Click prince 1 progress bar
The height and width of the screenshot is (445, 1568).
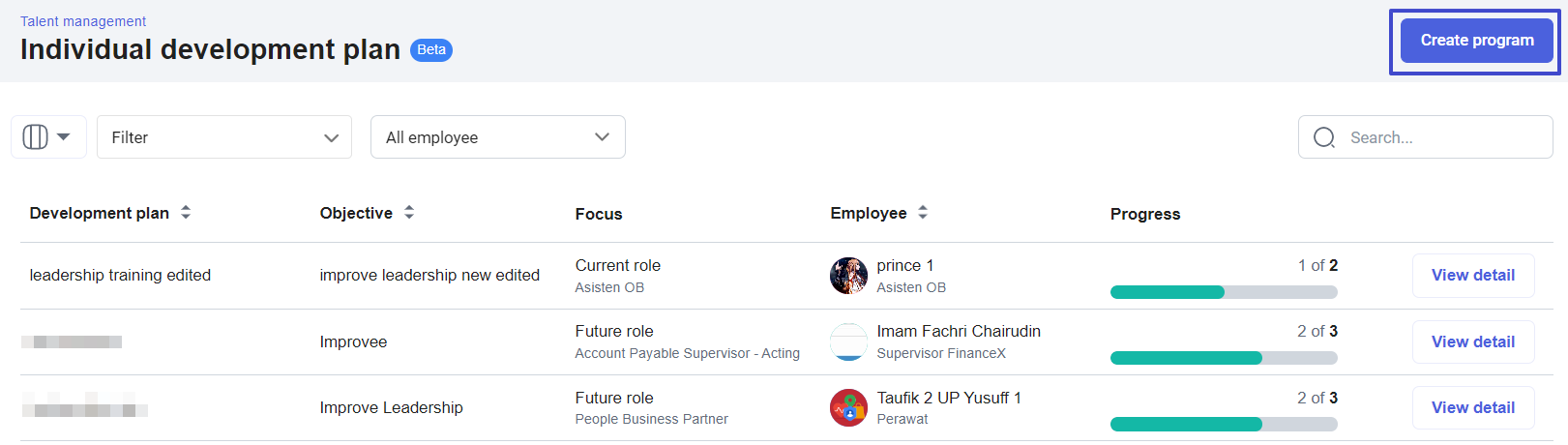[1224, 292]
